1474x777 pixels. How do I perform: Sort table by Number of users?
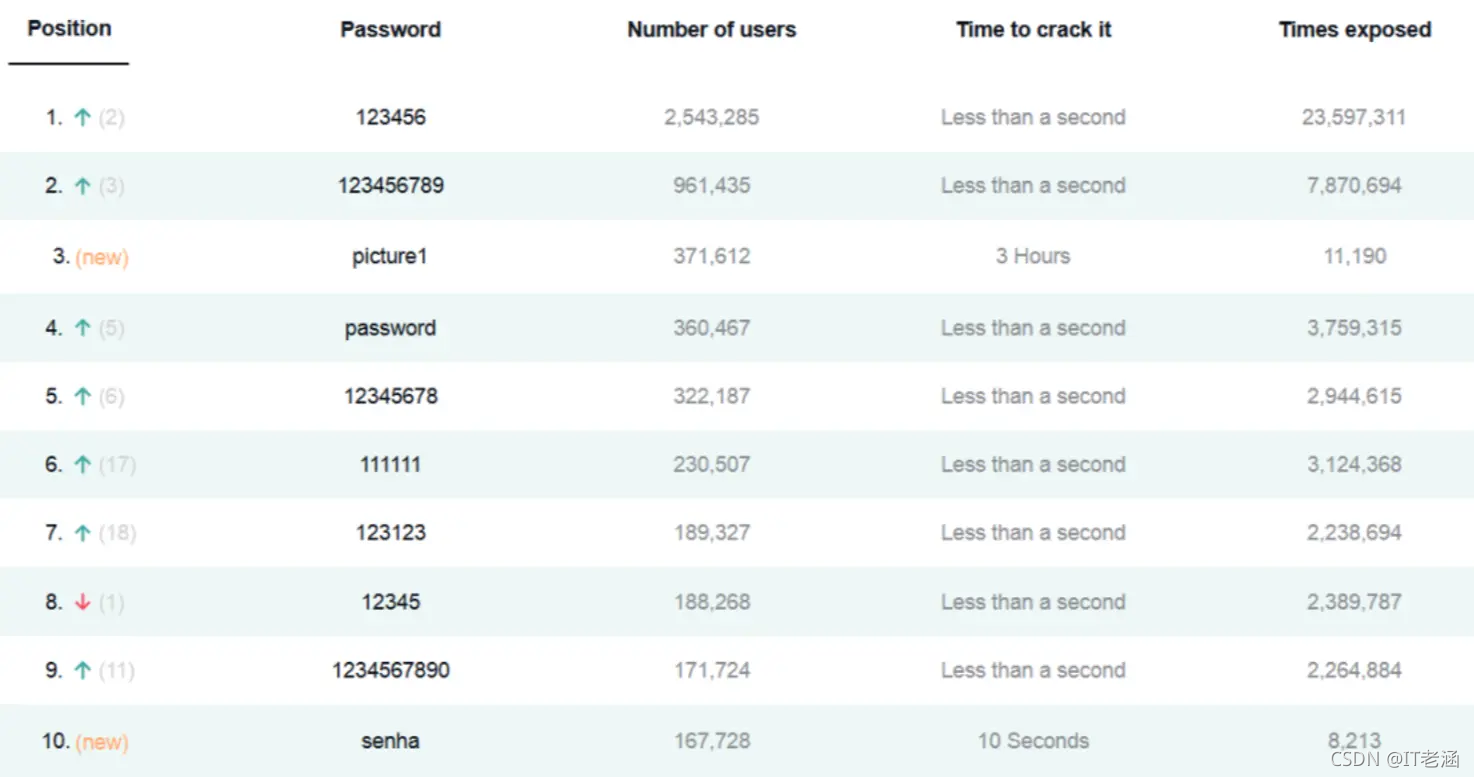click(712, 30)
